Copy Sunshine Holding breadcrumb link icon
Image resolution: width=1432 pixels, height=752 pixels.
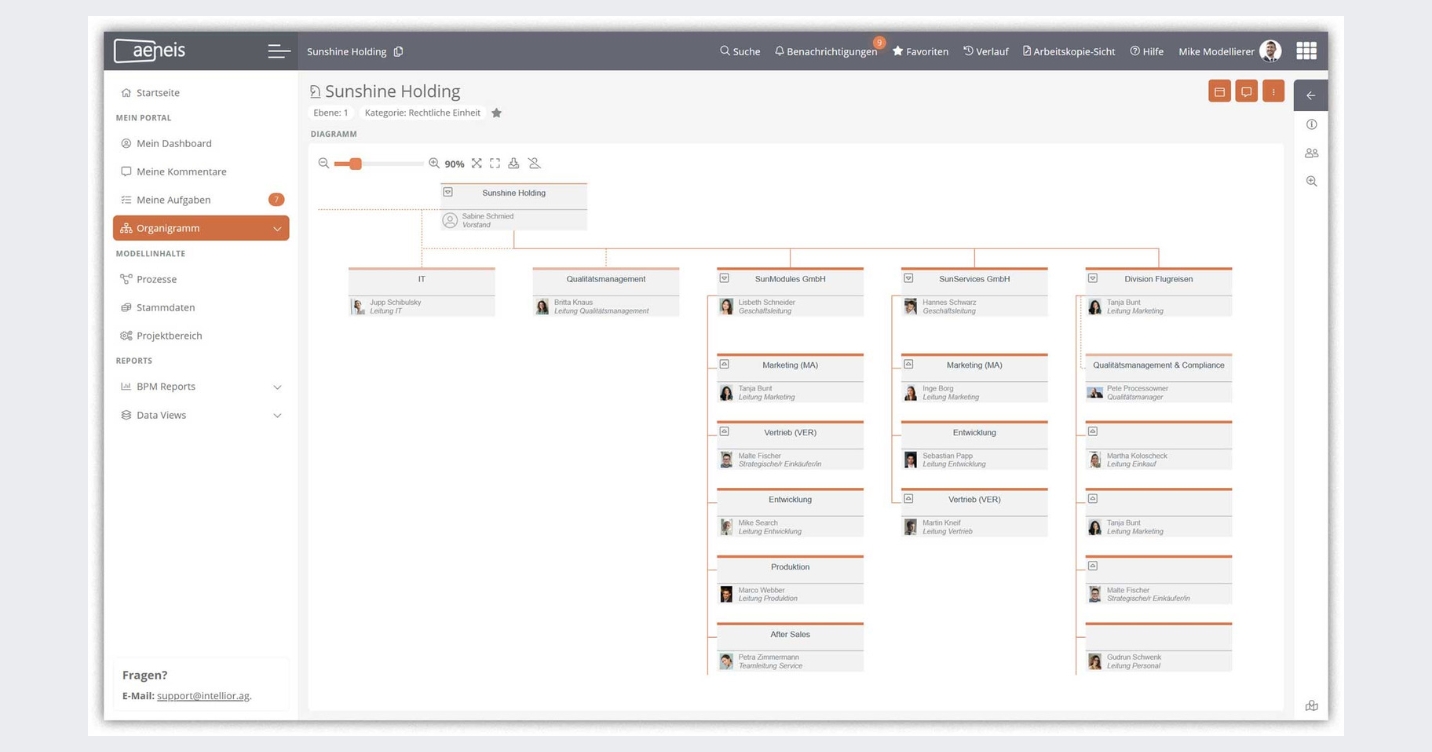(398, 52)
